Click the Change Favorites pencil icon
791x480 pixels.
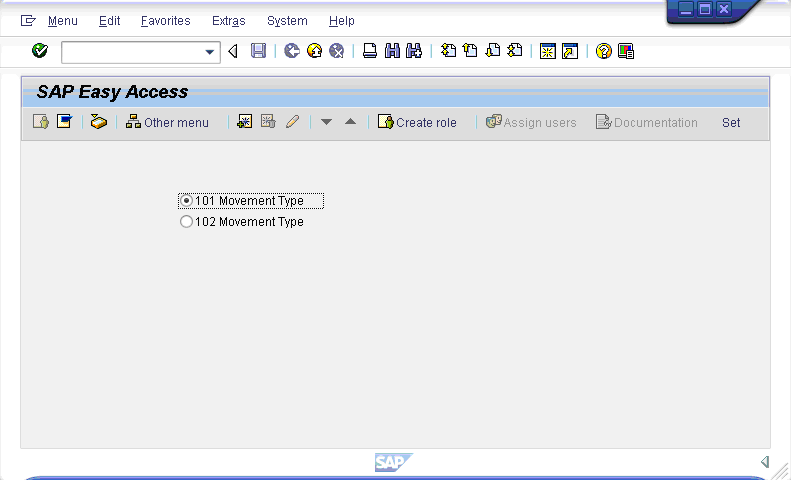[292, 122]
